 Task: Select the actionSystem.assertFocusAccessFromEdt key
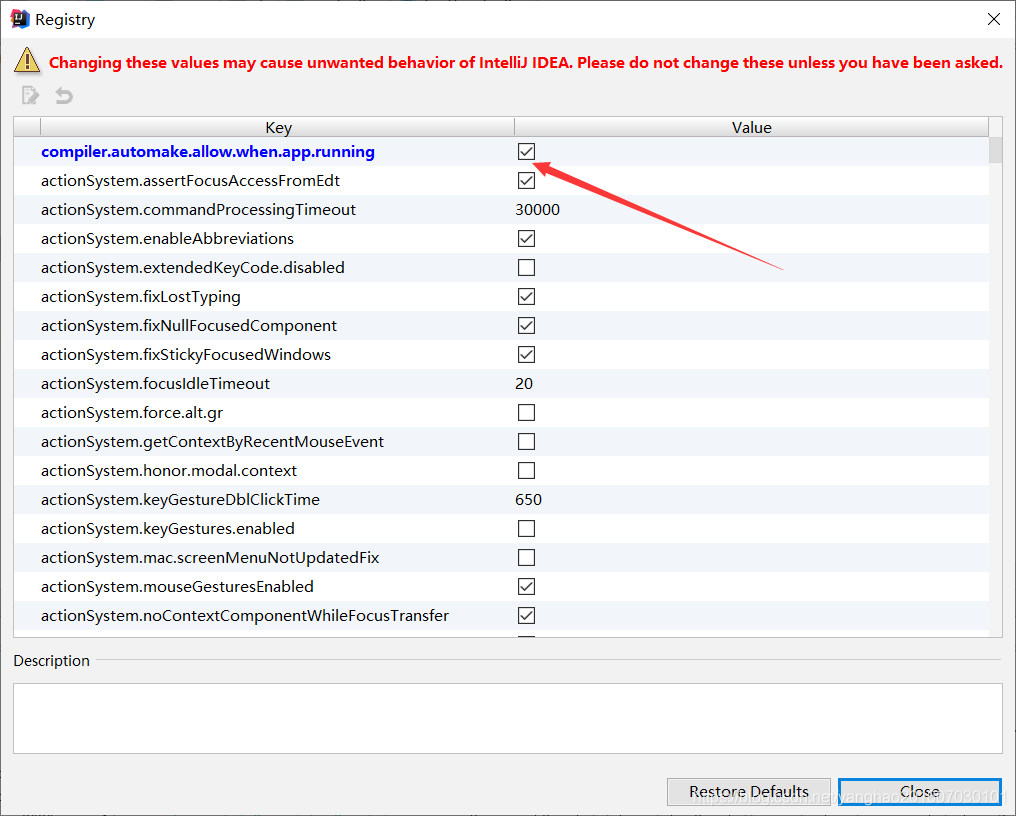(190, 181)
